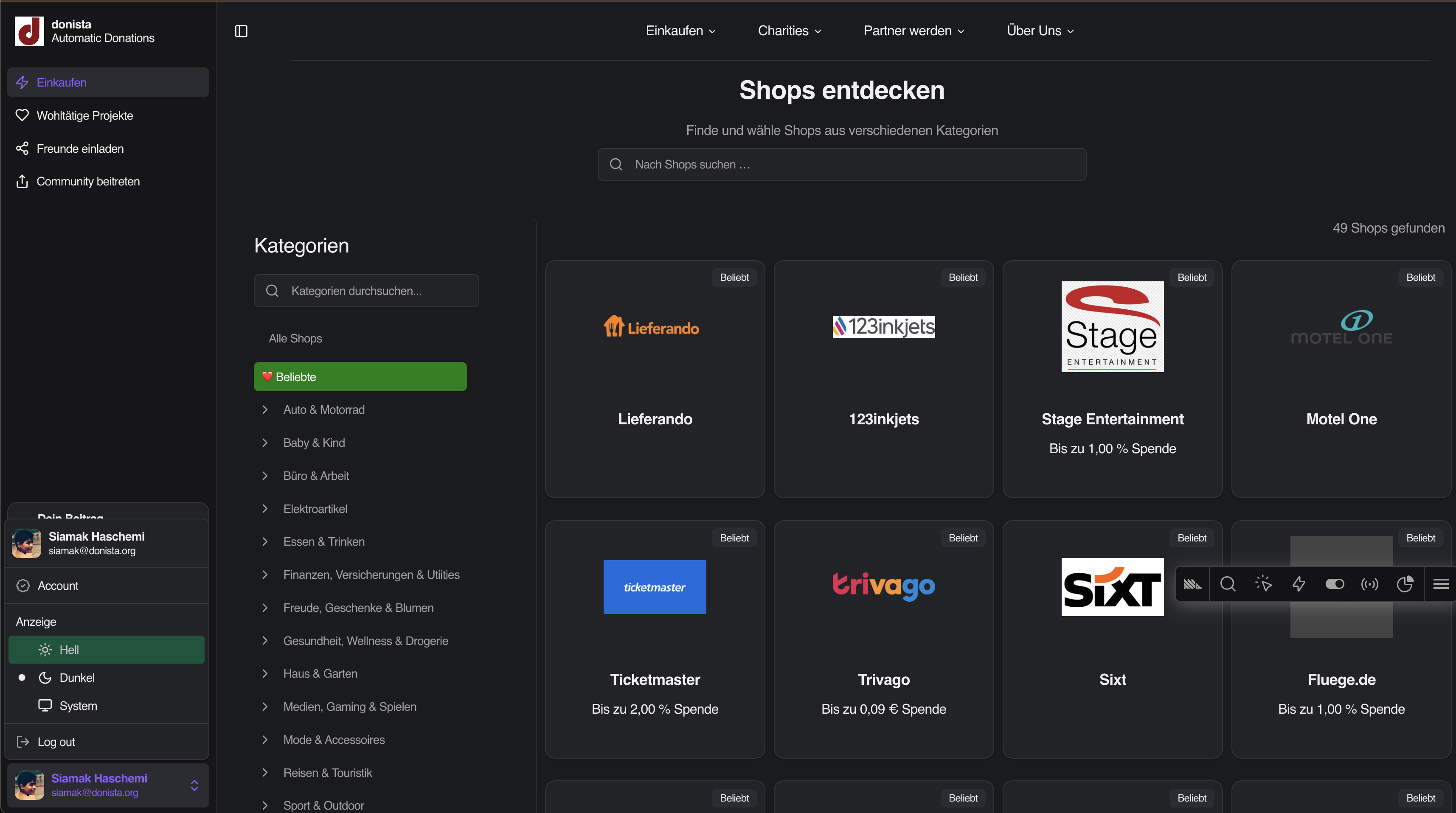
Task: Click the magnifier icon in the Kategorien search box
Action: (273, 291)
